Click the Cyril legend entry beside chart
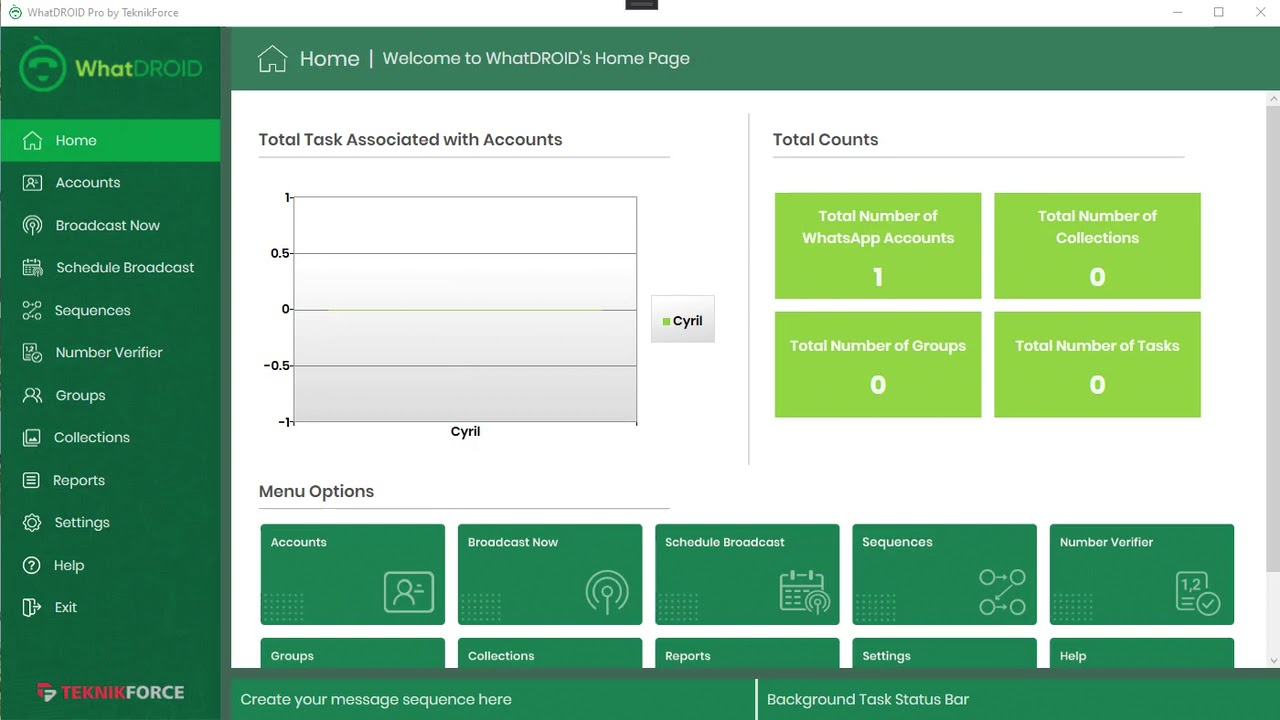The image size is (1280, 720). [683, 321]
